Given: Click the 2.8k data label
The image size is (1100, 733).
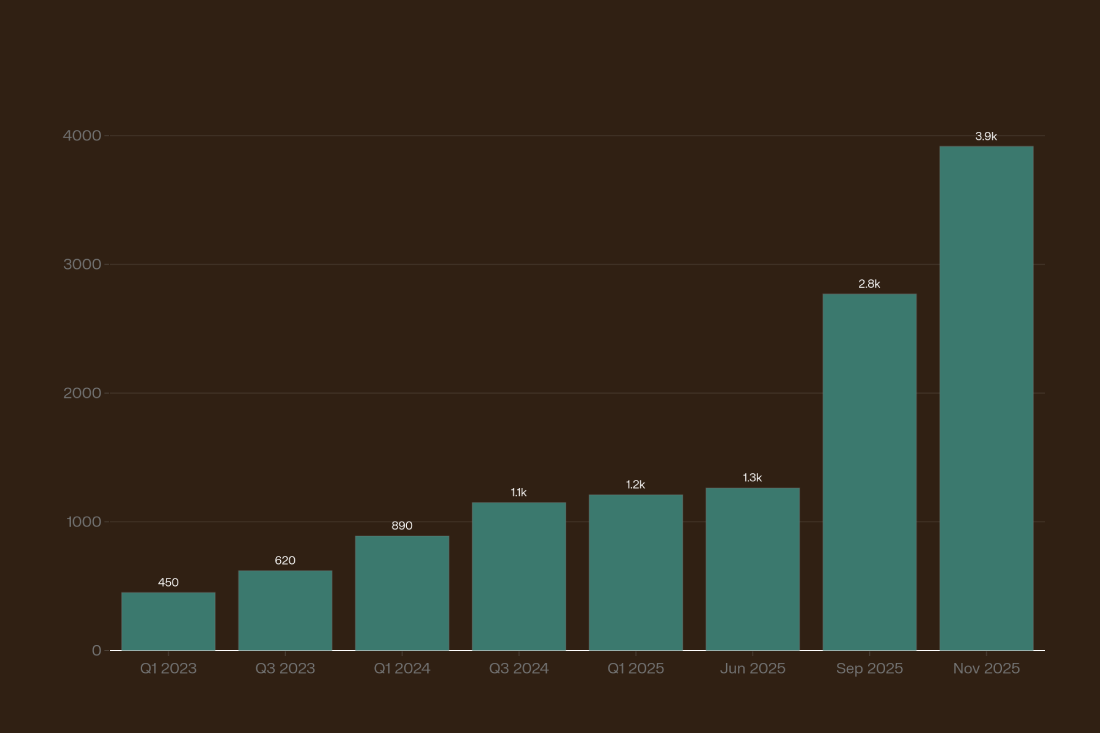Looking at the screenshot, I should point(869,284).
